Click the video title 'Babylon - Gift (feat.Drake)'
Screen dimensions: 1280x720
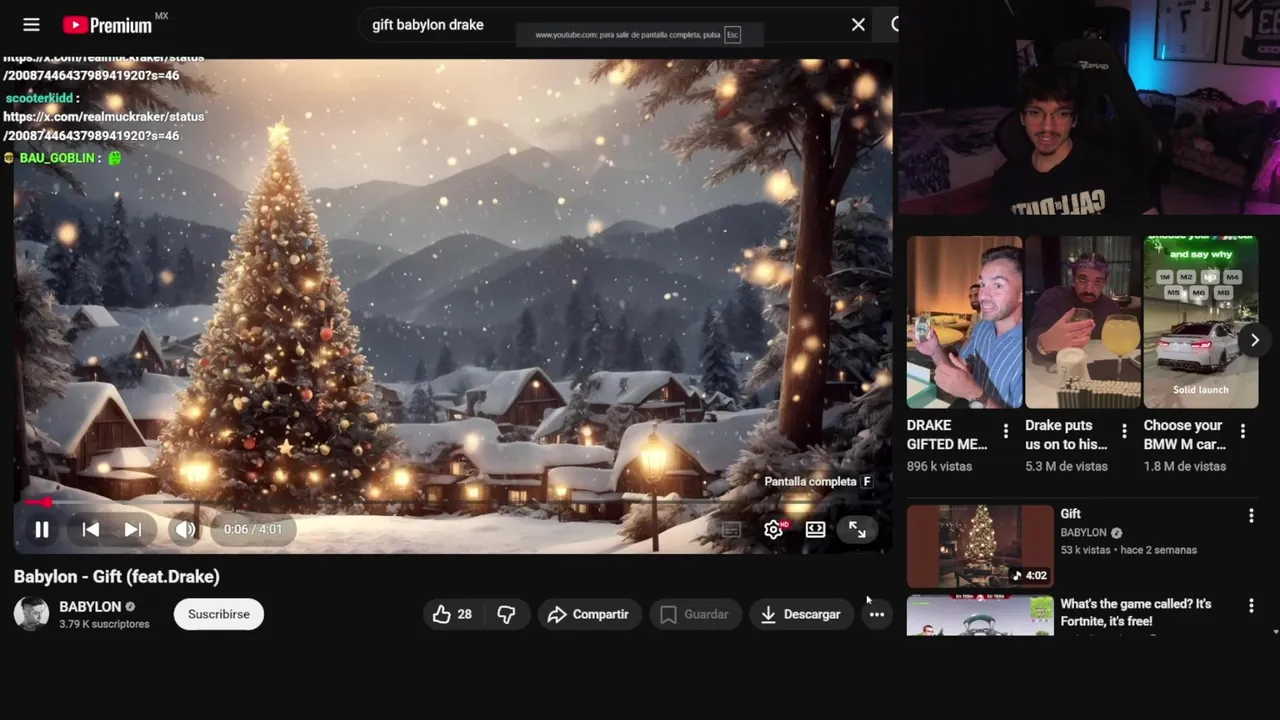click(x=117, y=576)
